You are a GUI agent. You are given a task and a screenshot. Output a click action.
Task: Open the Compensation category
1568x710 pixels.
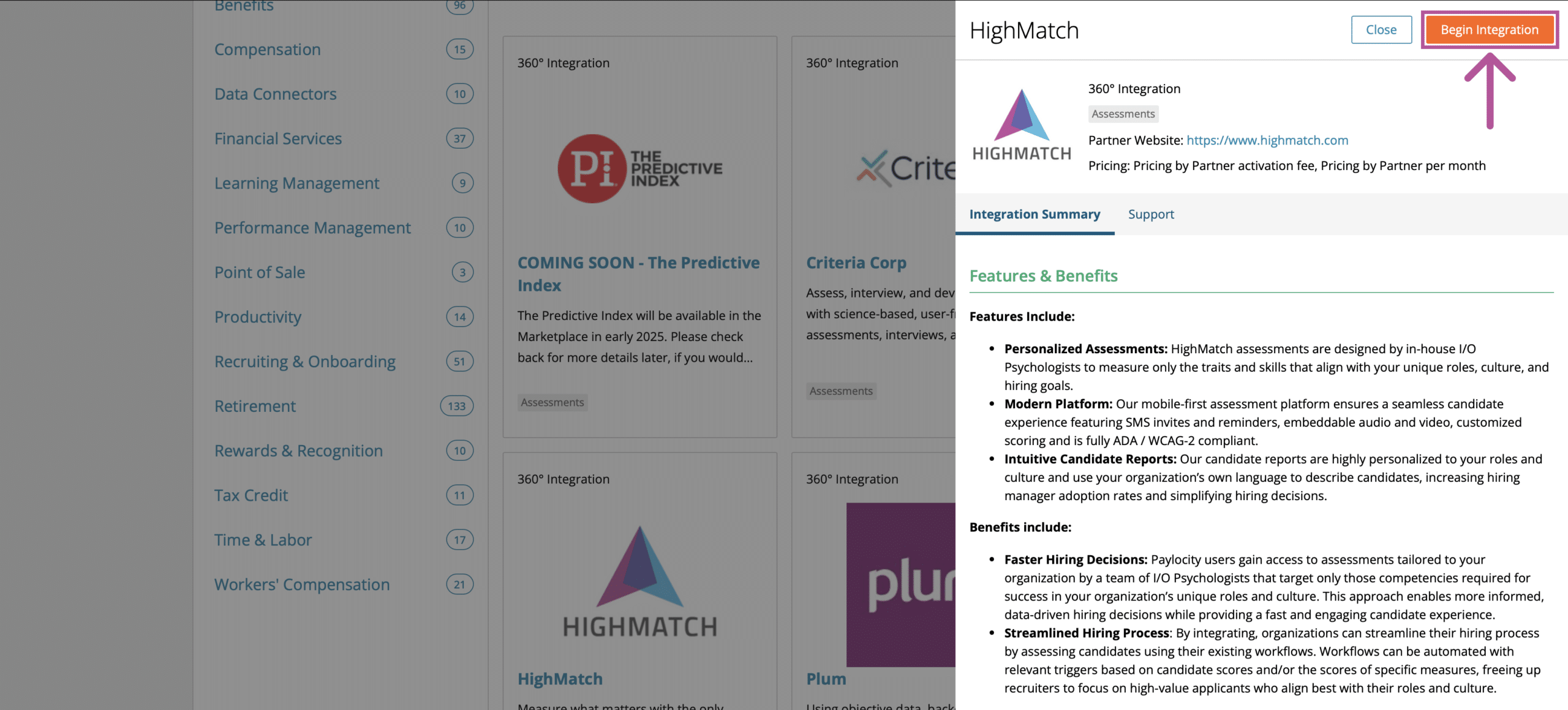267,49
